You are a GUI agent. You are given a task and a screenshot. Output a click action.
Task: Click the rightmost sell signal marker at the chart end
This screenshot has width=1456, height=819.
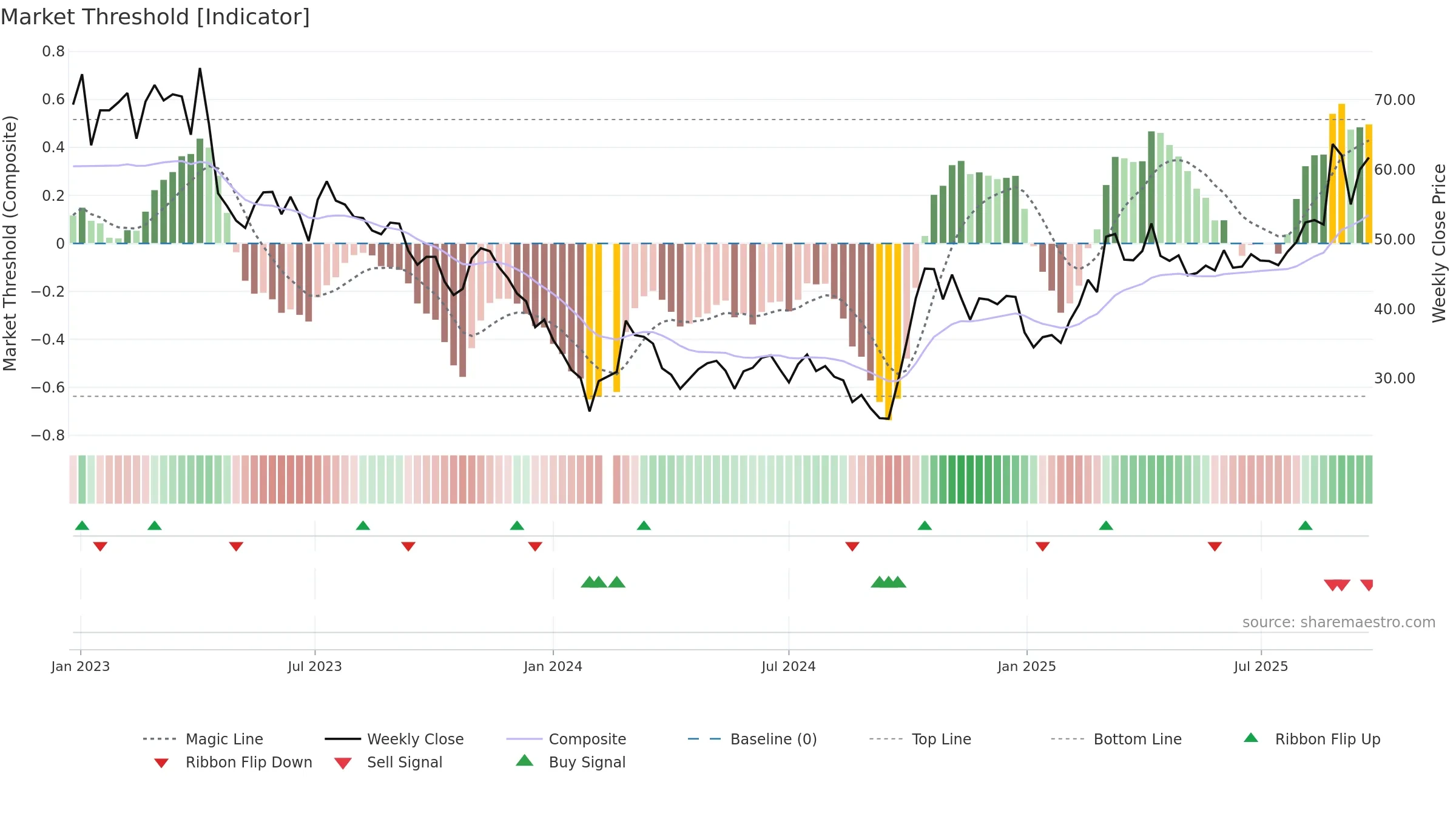click(1367, 585)
